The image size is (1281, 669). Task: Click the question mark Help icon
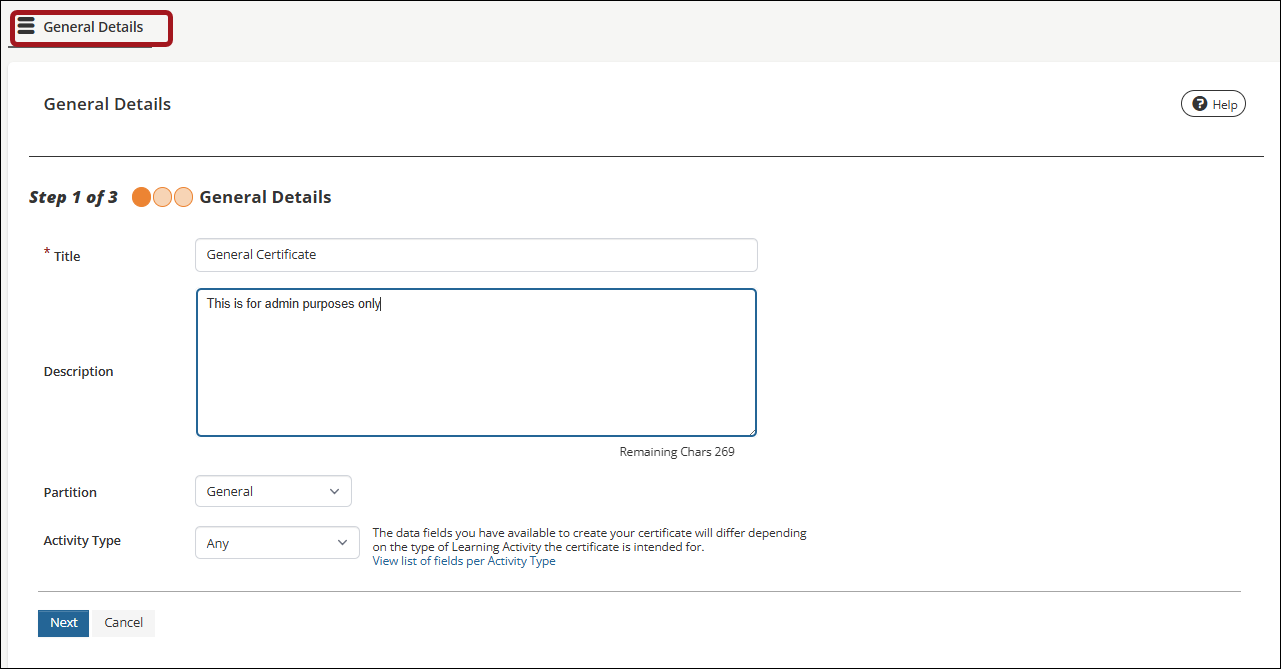click(x=1199, y=104)
